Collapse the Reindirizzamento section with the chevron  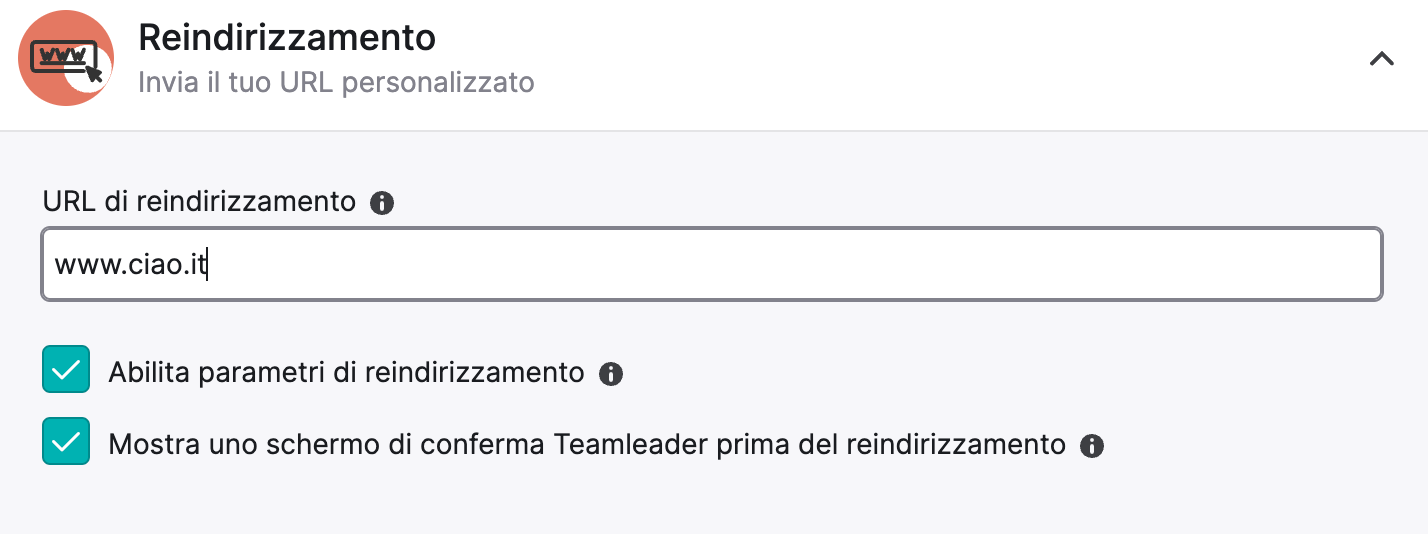click(1381, 59)
